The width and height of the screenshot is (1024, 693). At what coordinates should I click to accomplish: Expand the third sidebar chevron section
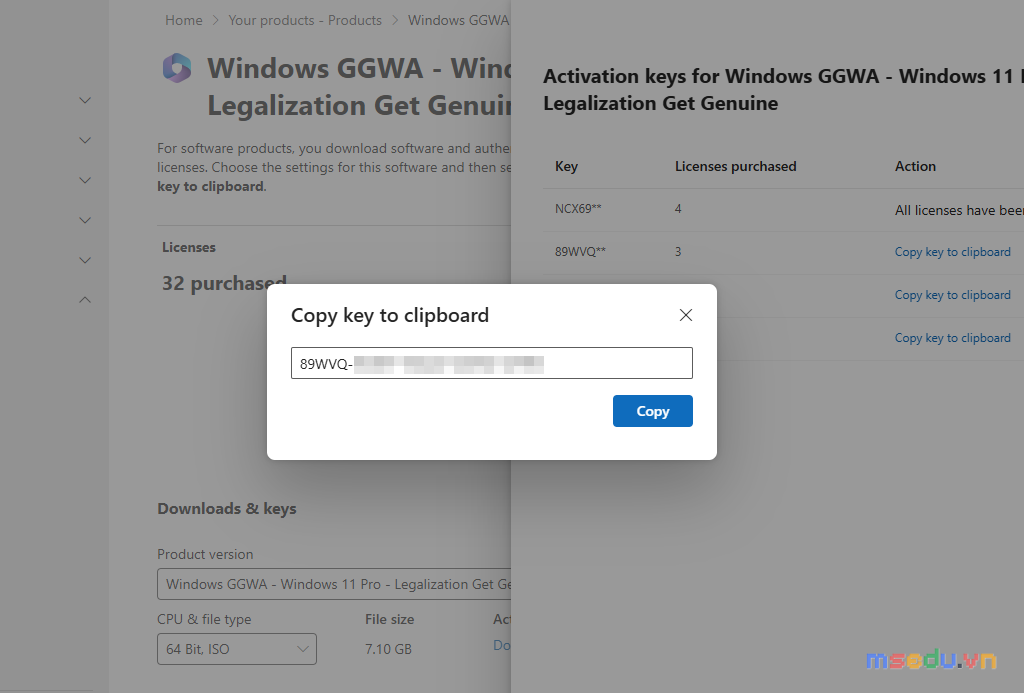tap(85, 180)
